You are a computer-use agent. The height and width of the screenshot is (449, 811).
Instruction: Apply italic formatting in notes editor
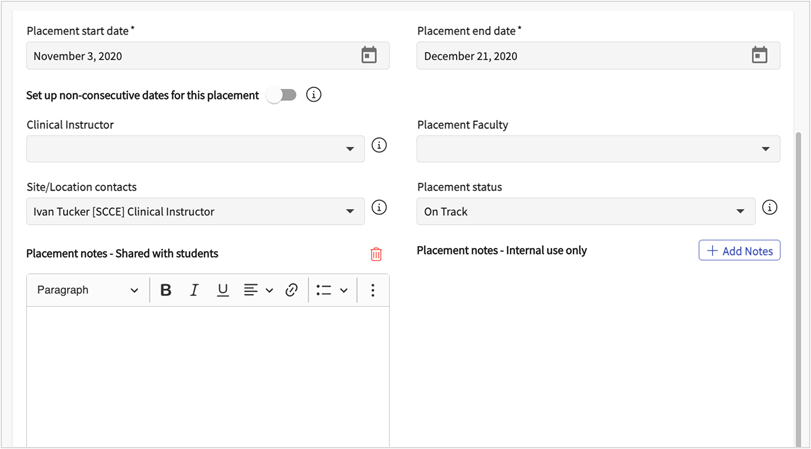click(x=194, y=290)
